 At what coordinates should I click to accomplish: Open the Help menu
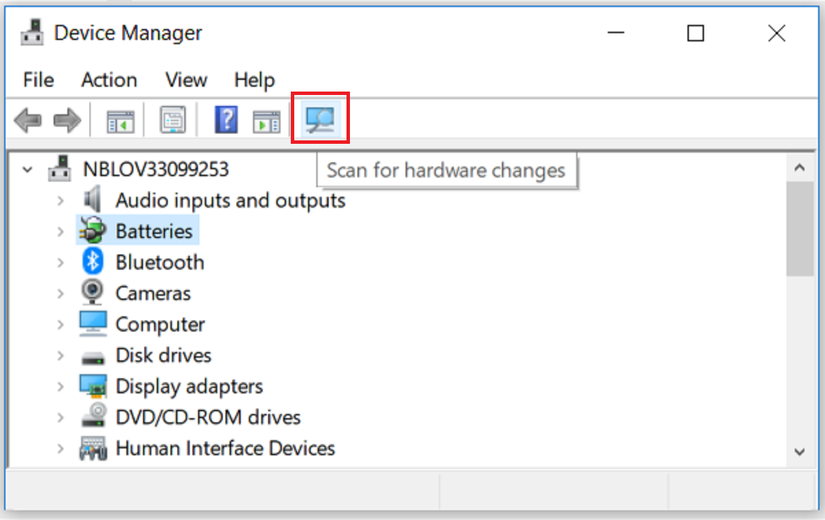pos(255,80)
